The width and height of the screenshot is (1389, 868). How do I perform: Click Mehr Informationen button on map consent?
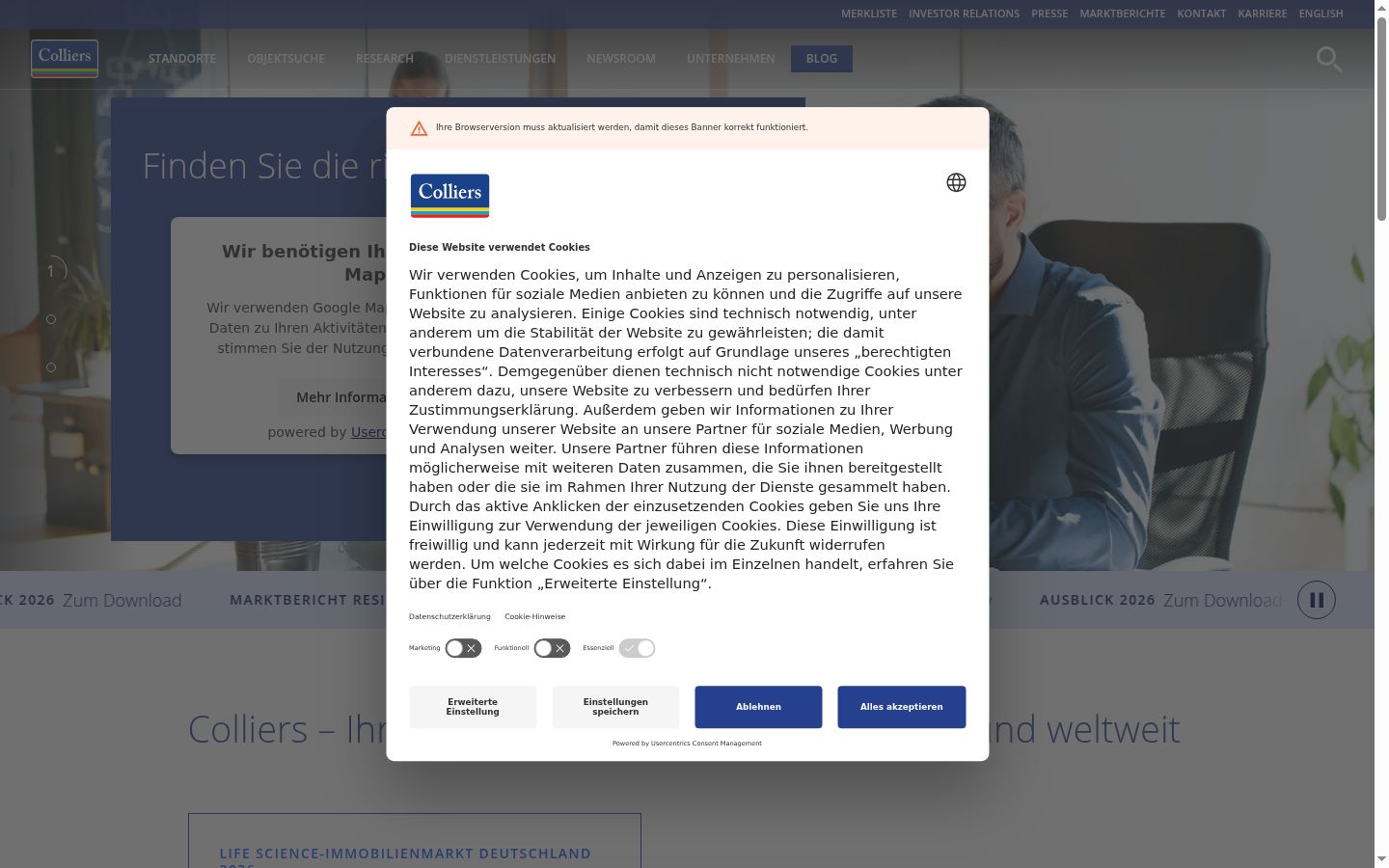click(334, 397)
